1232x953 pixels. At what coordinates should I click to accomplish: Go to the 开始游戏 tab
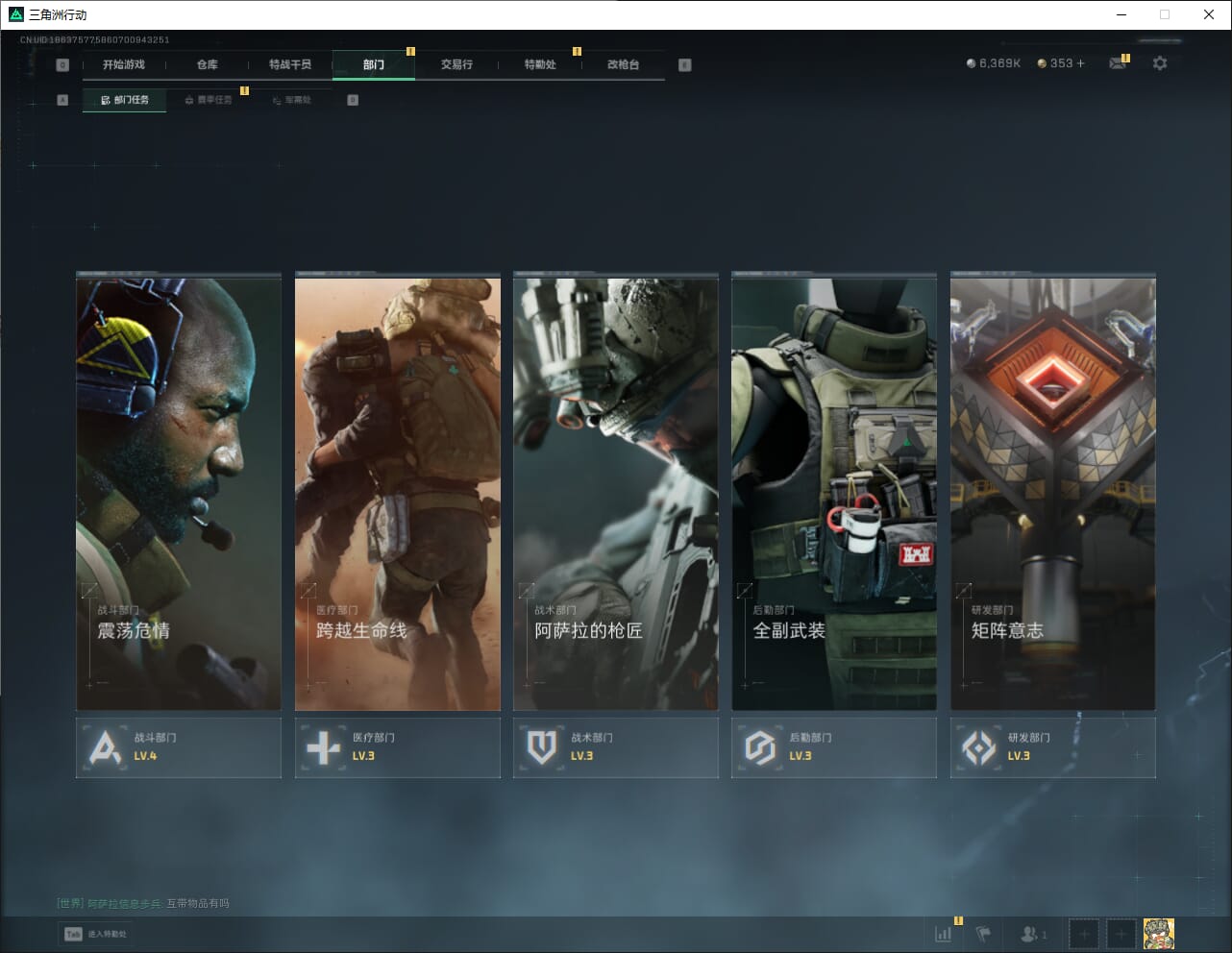pos(124,64)
